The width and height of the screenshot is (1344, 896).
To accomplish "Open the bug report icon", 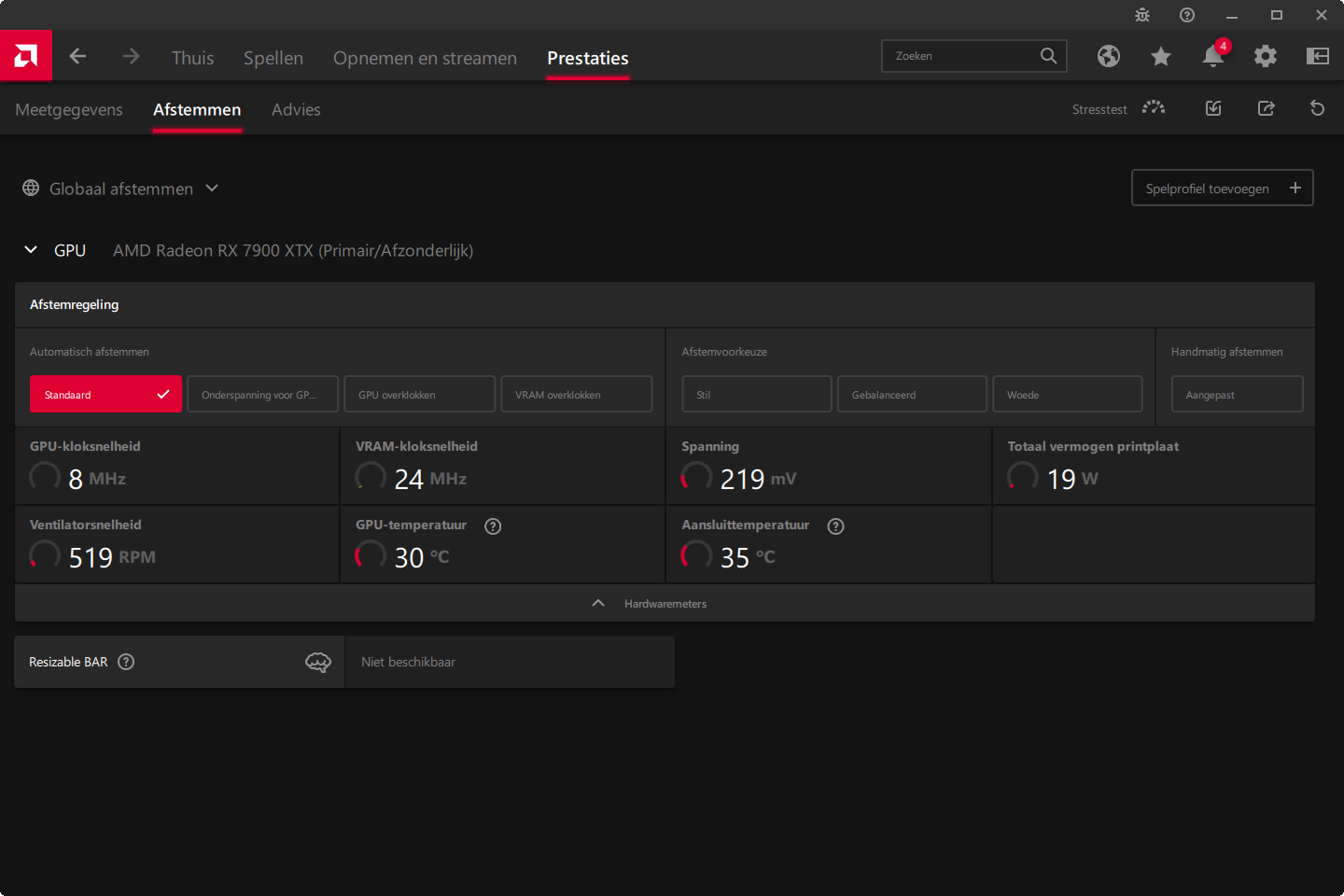I will pyautogui.click(x=1142, y=15).
